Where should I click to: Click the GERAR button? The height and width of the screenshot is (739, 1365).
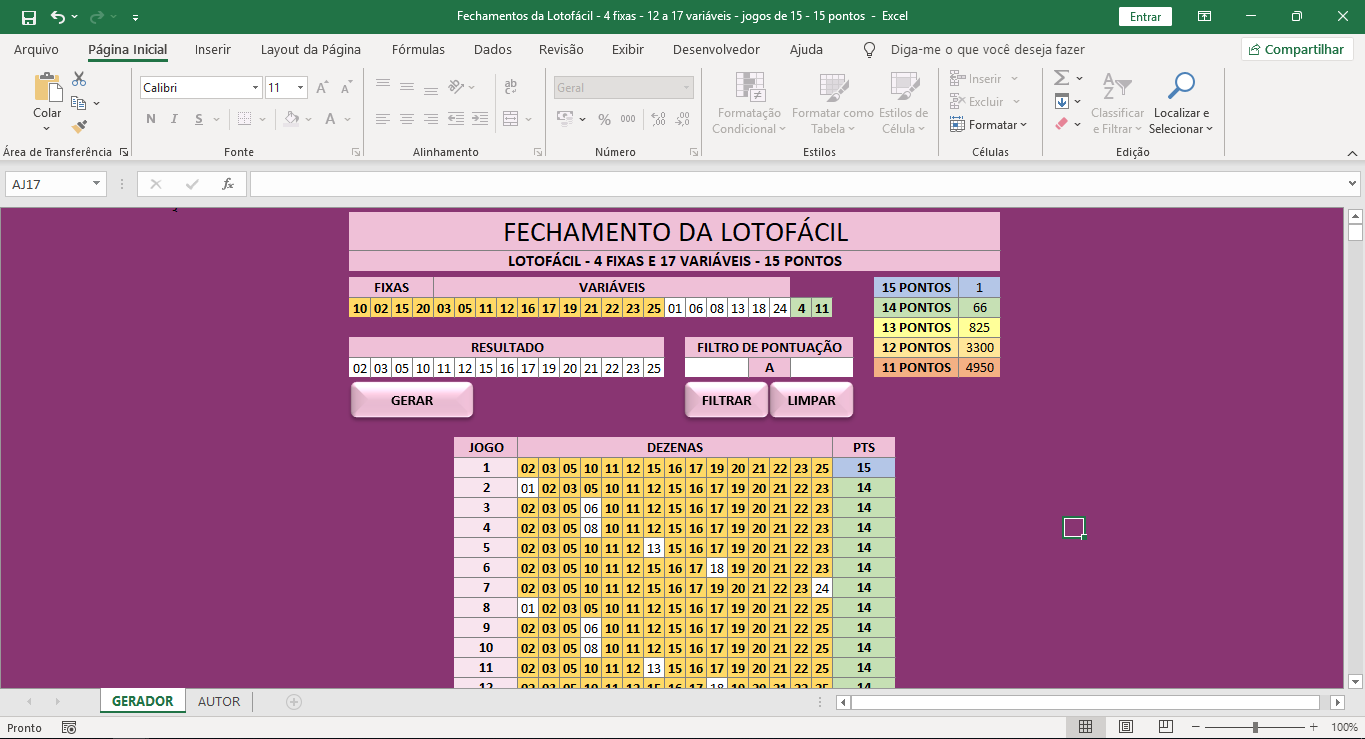tap(412, 400)
